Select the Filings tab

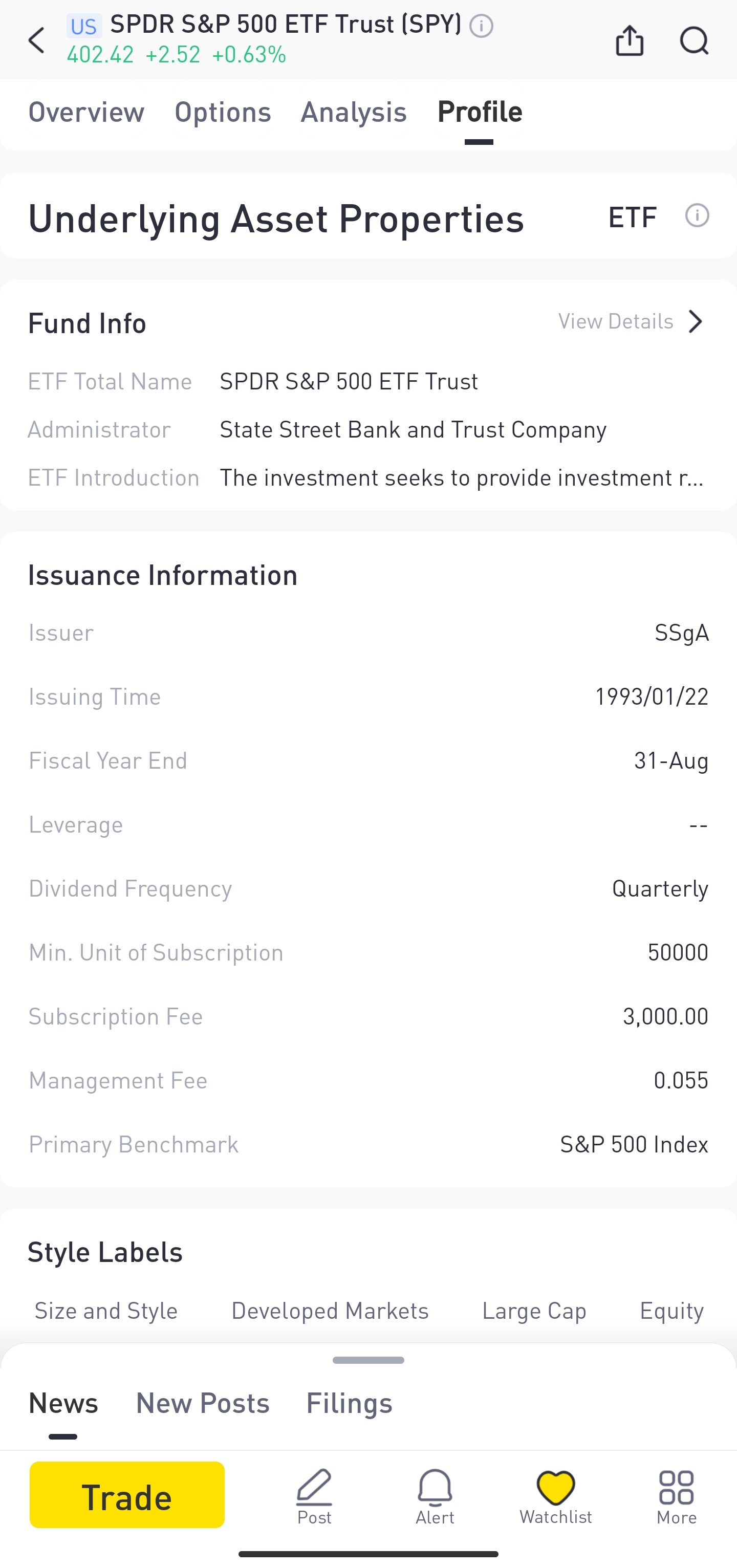point(350,1403)
